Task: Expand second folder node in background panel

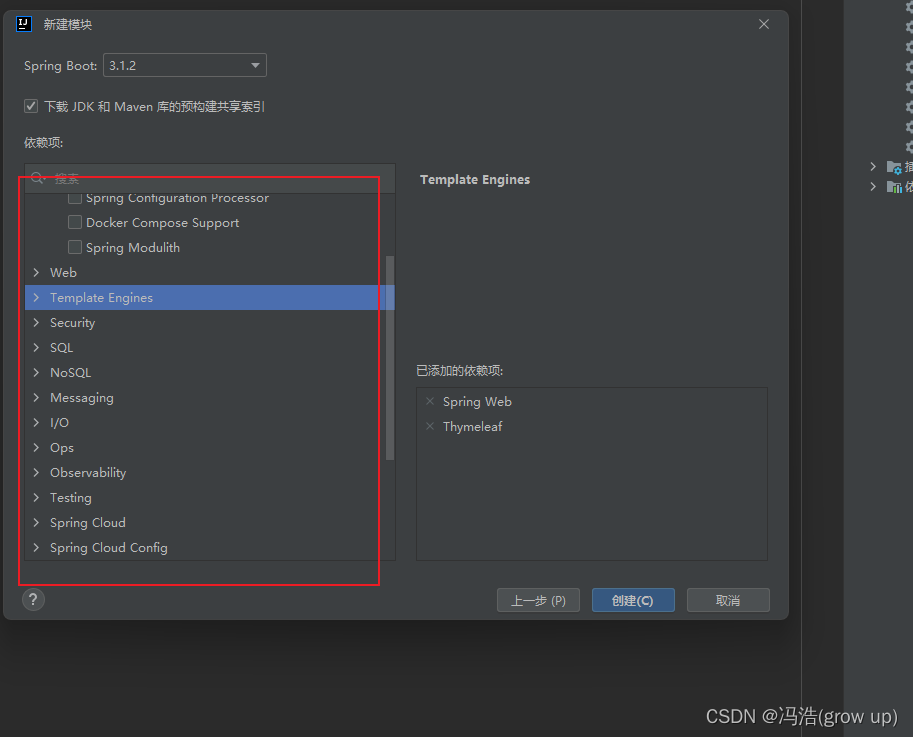Action: click(873, 186)
